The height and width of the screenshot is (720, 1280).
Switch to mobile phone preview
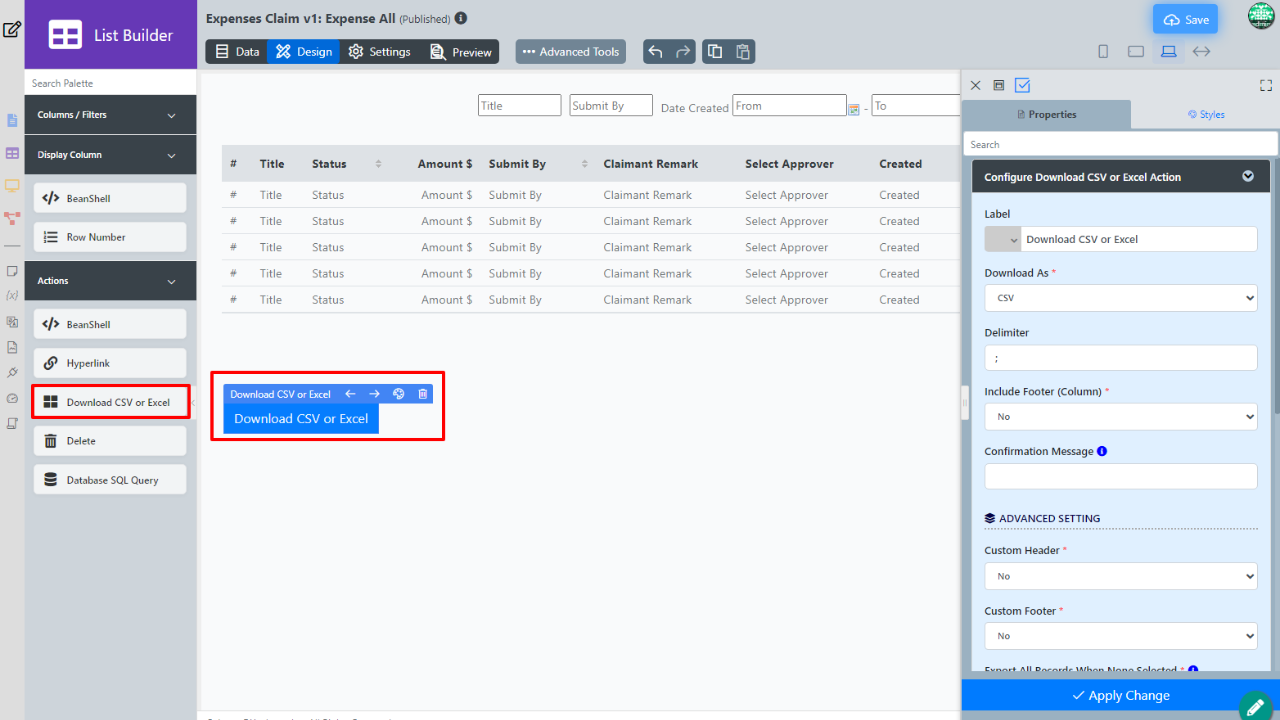[1103, 52]
